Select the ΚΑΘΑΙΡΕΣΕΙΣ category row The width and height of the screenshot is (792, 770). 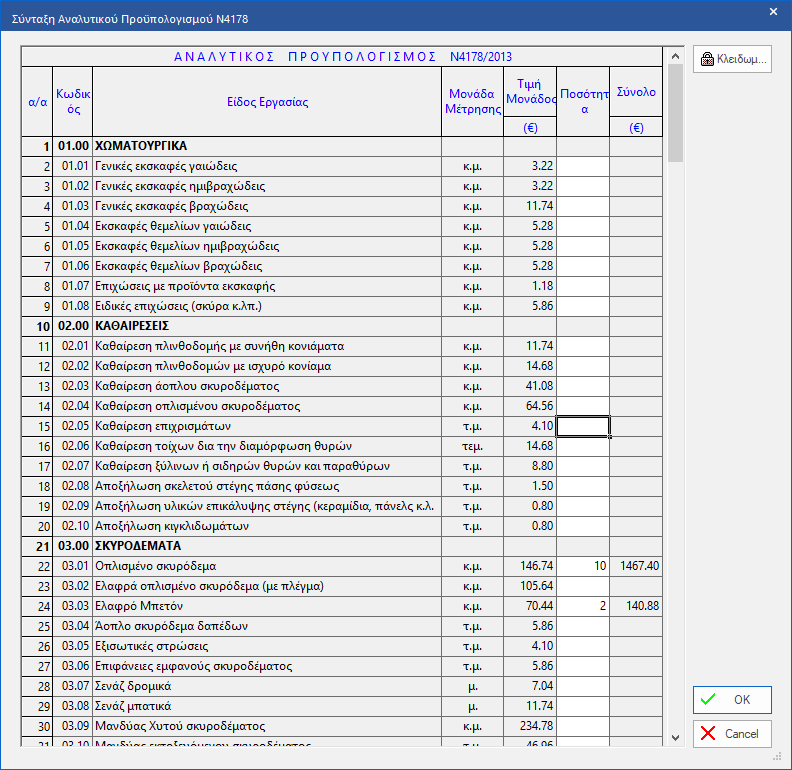266,326
